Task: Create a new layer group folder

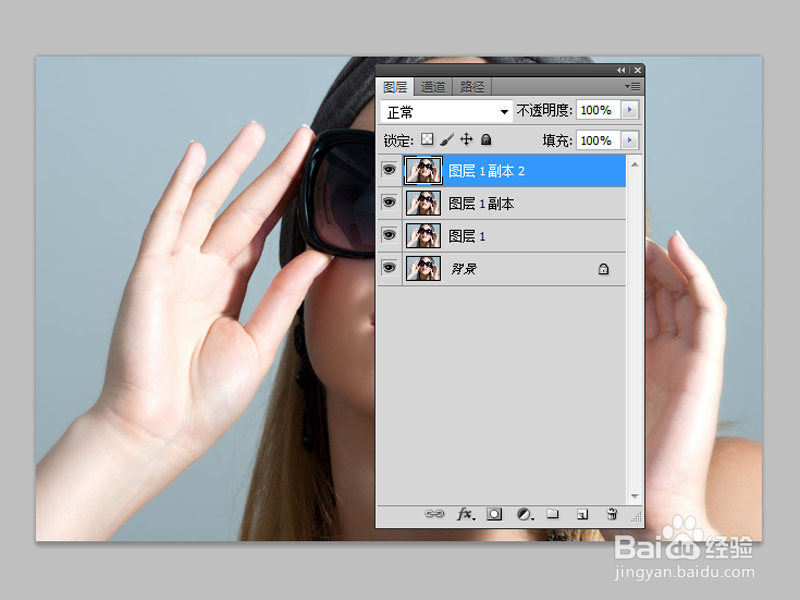Action: pyautogui.click(x=553, y=514)
